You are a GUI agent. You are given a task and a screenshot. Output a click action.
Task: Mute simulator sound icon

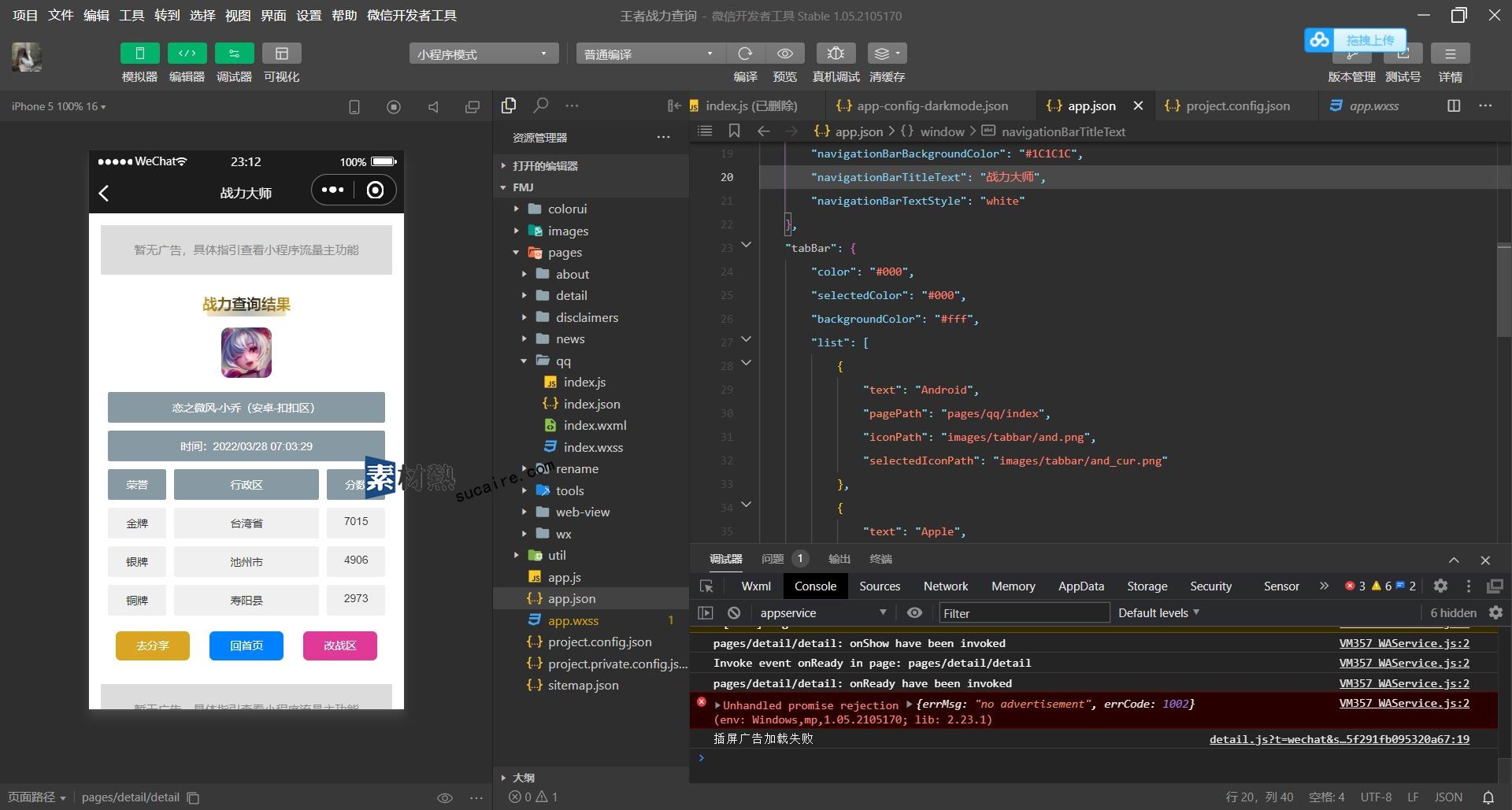(x=433, y=107)
